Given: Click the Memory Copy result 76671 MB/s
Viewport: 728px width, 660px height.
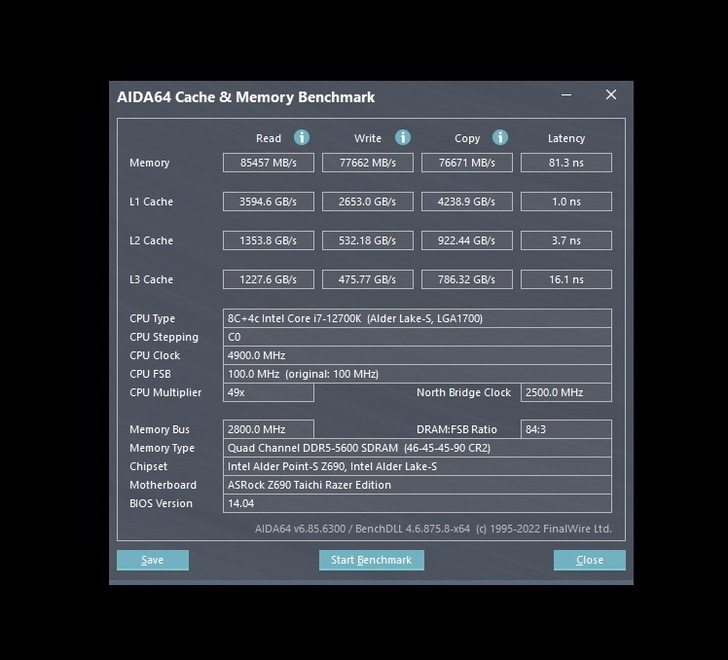Looking at the screenshot, I should pos(466,162).
